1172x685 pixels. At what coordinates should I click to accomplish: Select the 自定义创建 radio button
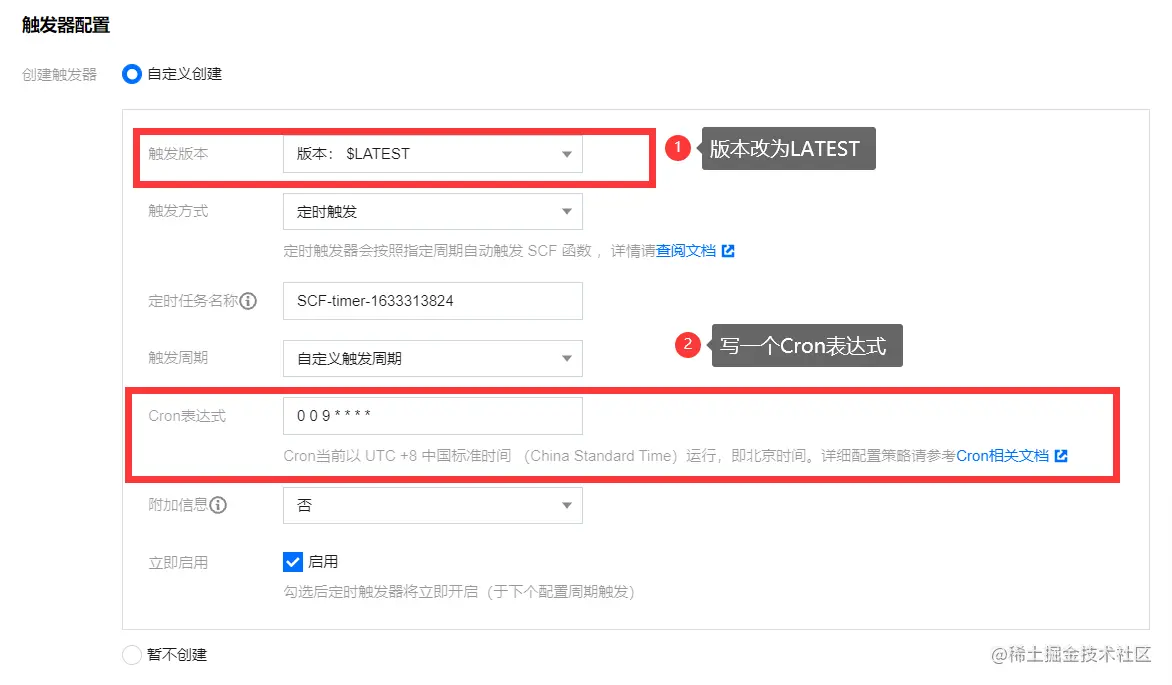click(131, 73)
